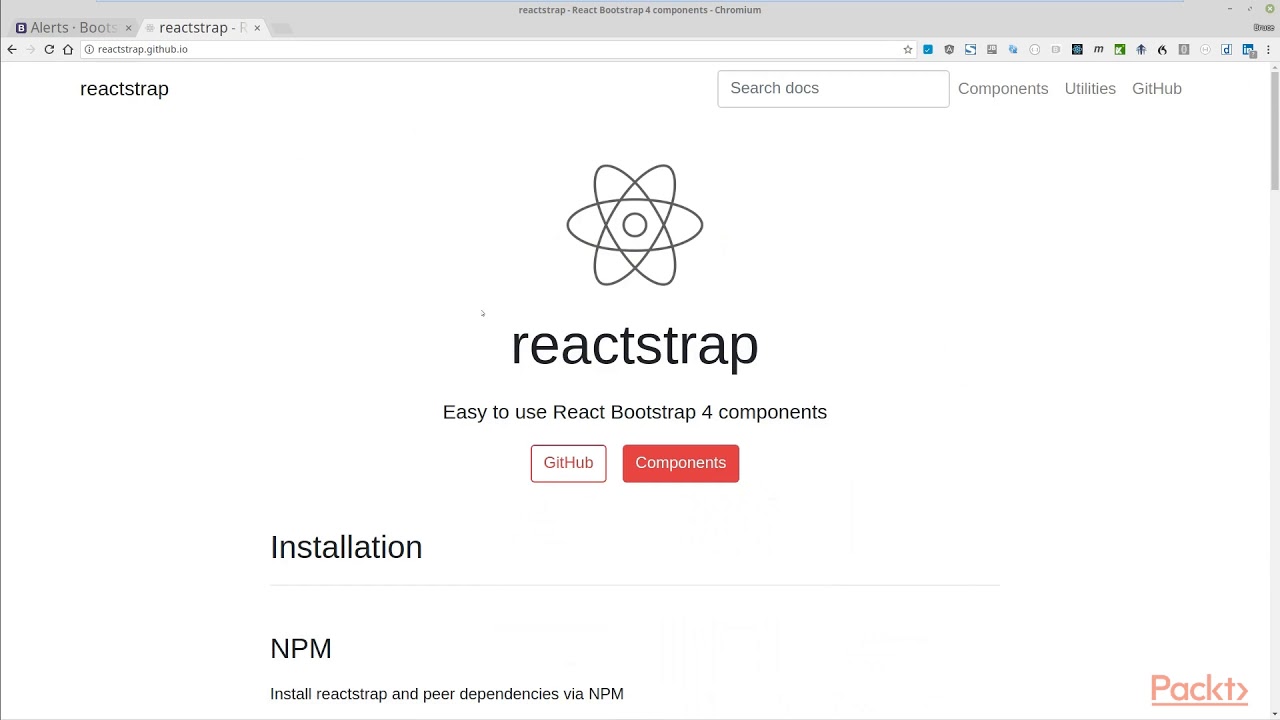This screenshot has height=720, width=1280.
Task: Click the faded circular H extension icon
Action: (x=1205, y=49)
